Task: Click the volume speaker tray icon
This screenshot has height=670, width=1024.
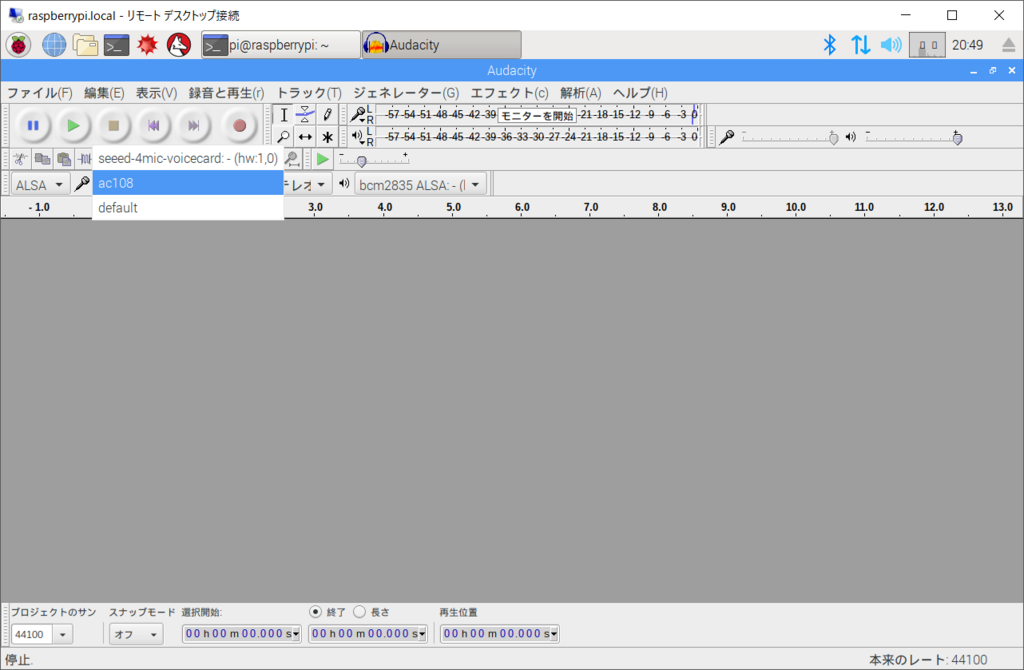Action: (x=891, y=45)
